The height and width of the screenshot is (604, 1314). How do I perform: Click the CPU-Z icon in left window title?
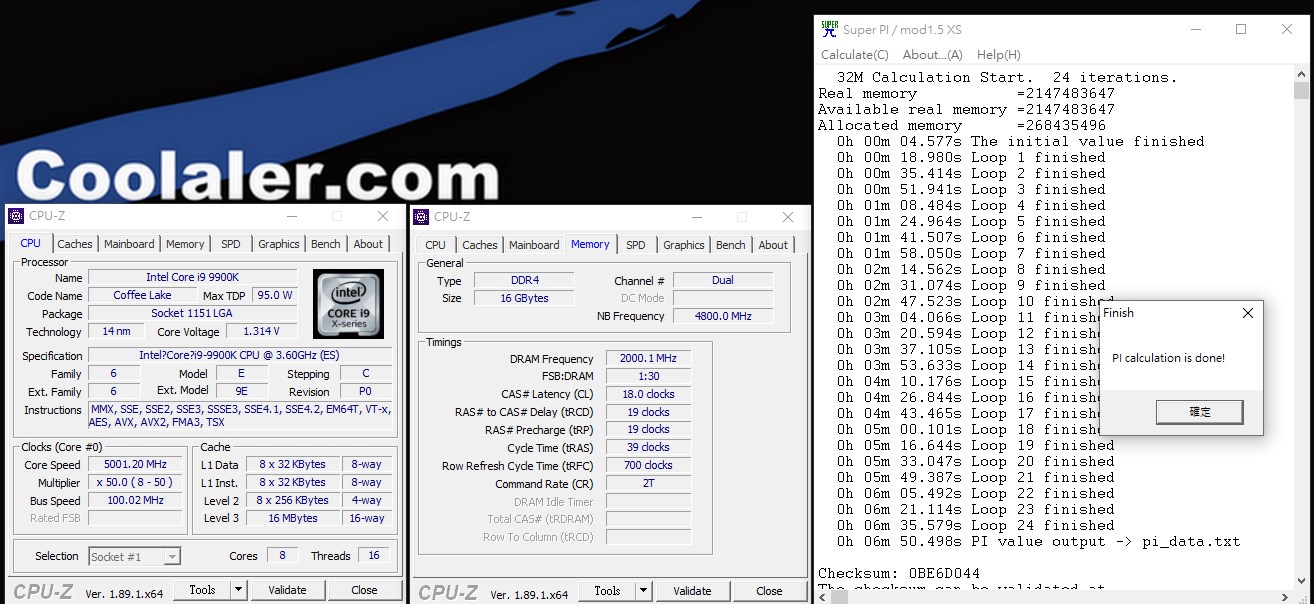(x=17, y=216)
